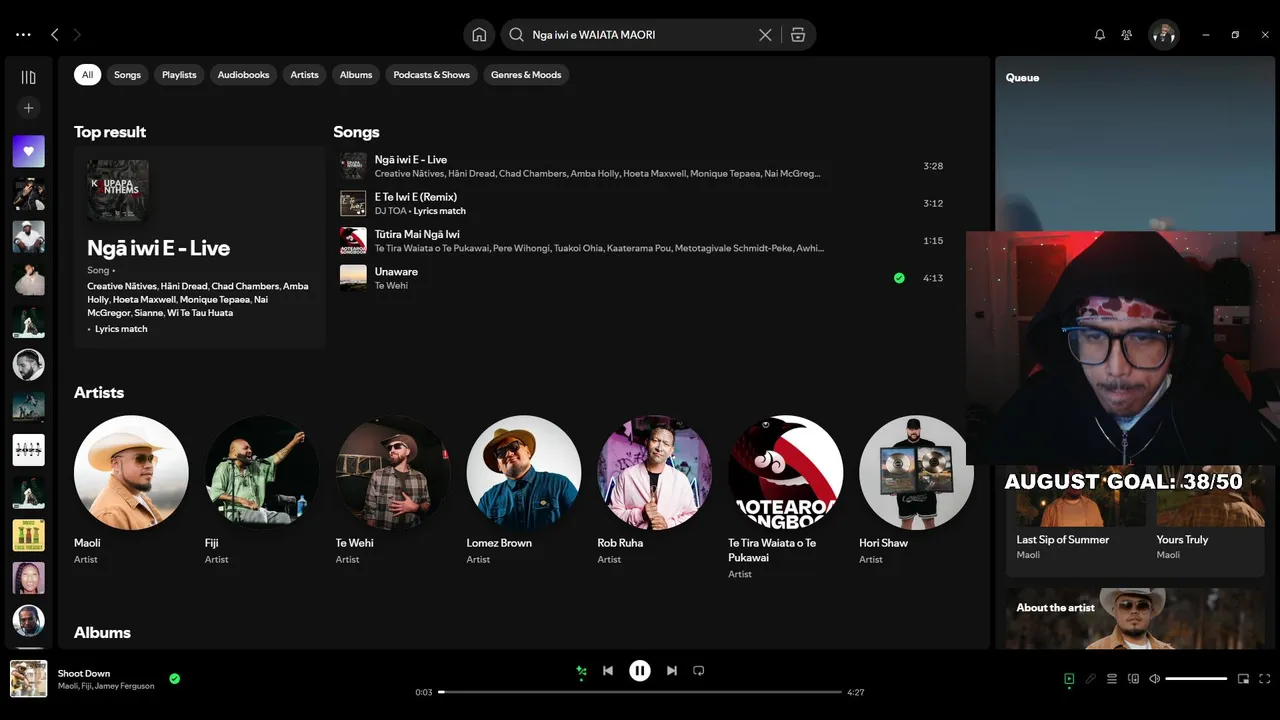Click Shoot Down now-playing title
The image size is (1280, 720).
point(84,673)
